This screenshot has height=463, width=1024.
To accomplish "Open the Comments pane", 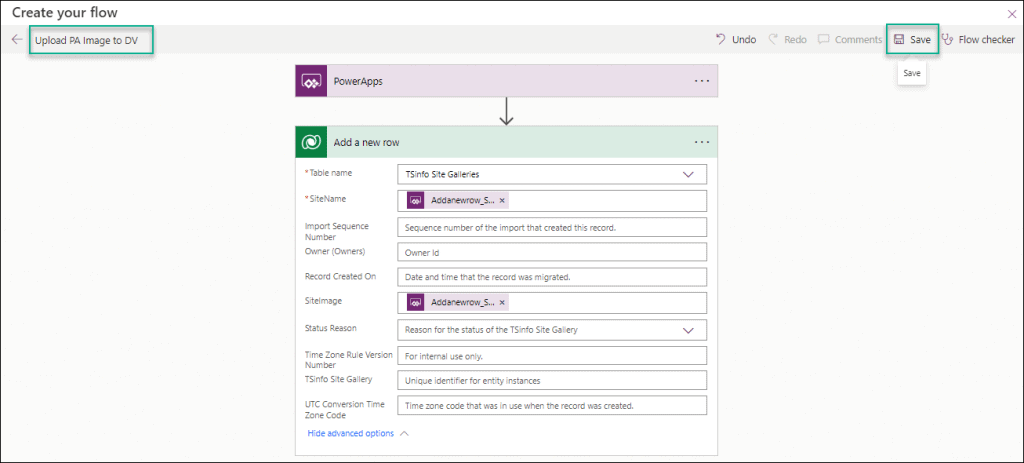I will (x=850, y=40).
